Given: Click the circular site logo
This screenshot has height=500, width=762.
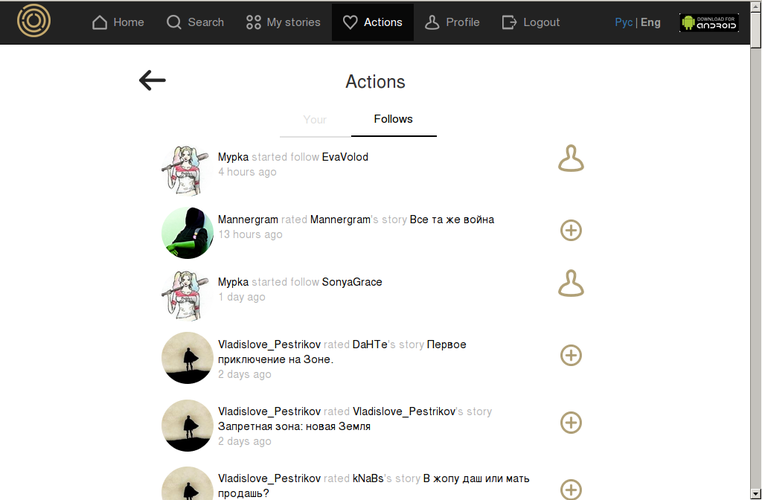Looking at the screenshot, I should (x=34, y=21).
